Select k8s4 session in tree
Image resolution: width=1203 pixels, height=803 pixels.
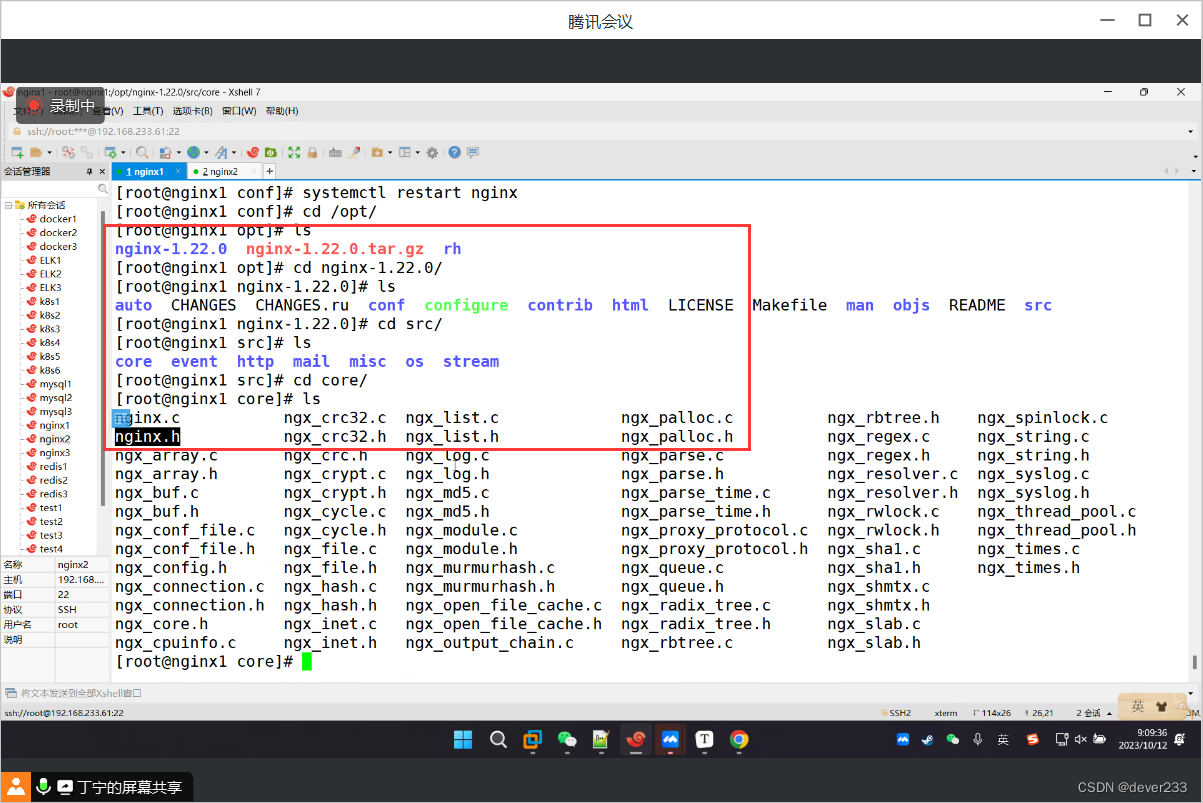pyautogui.click(x=50, y=343)
